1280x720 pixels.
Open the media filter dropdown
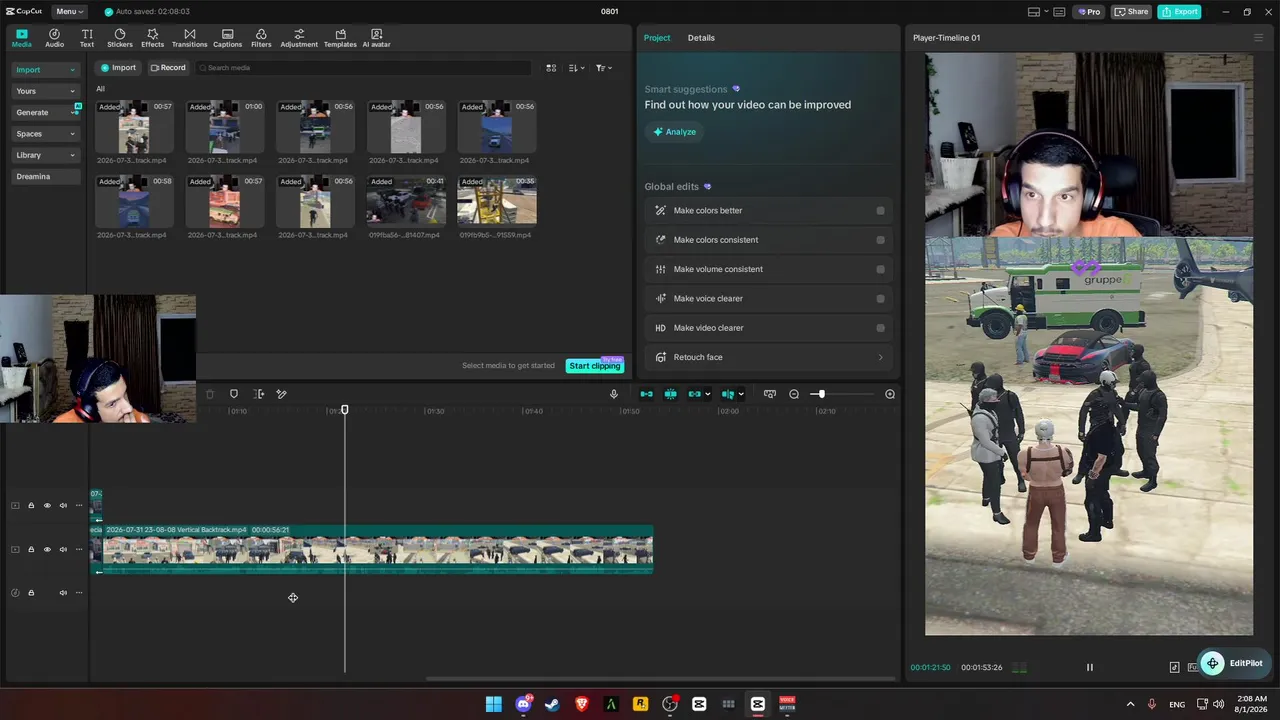coord(603,68)
